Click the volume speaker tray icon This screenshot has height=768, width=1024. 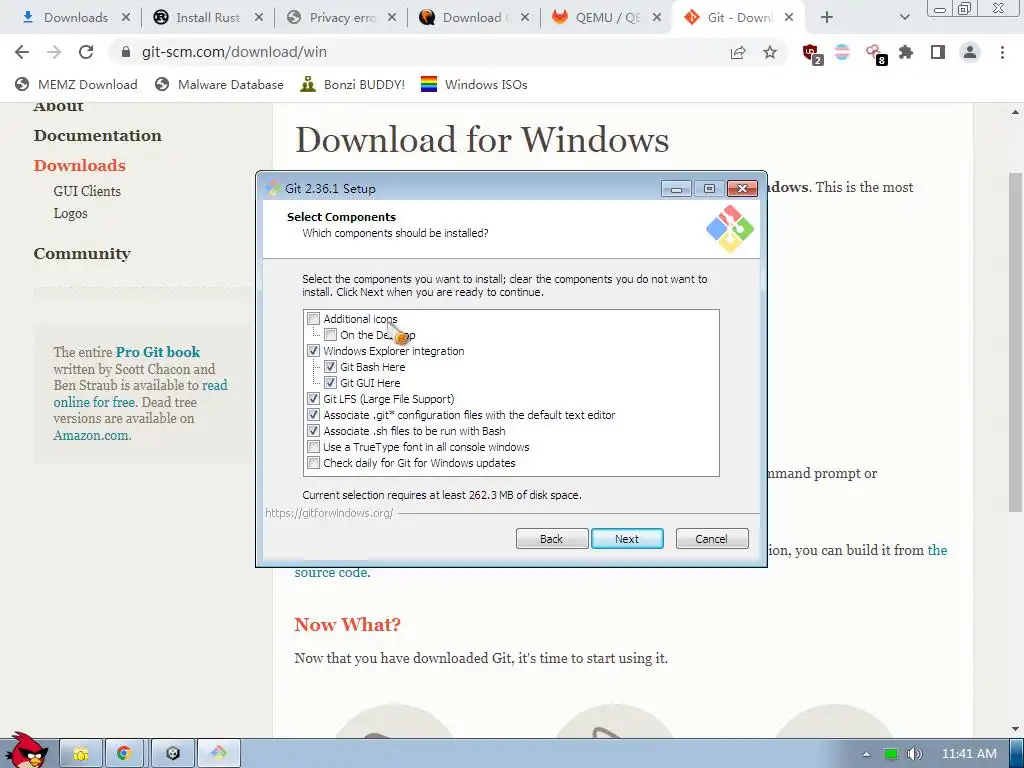point(914,754)
